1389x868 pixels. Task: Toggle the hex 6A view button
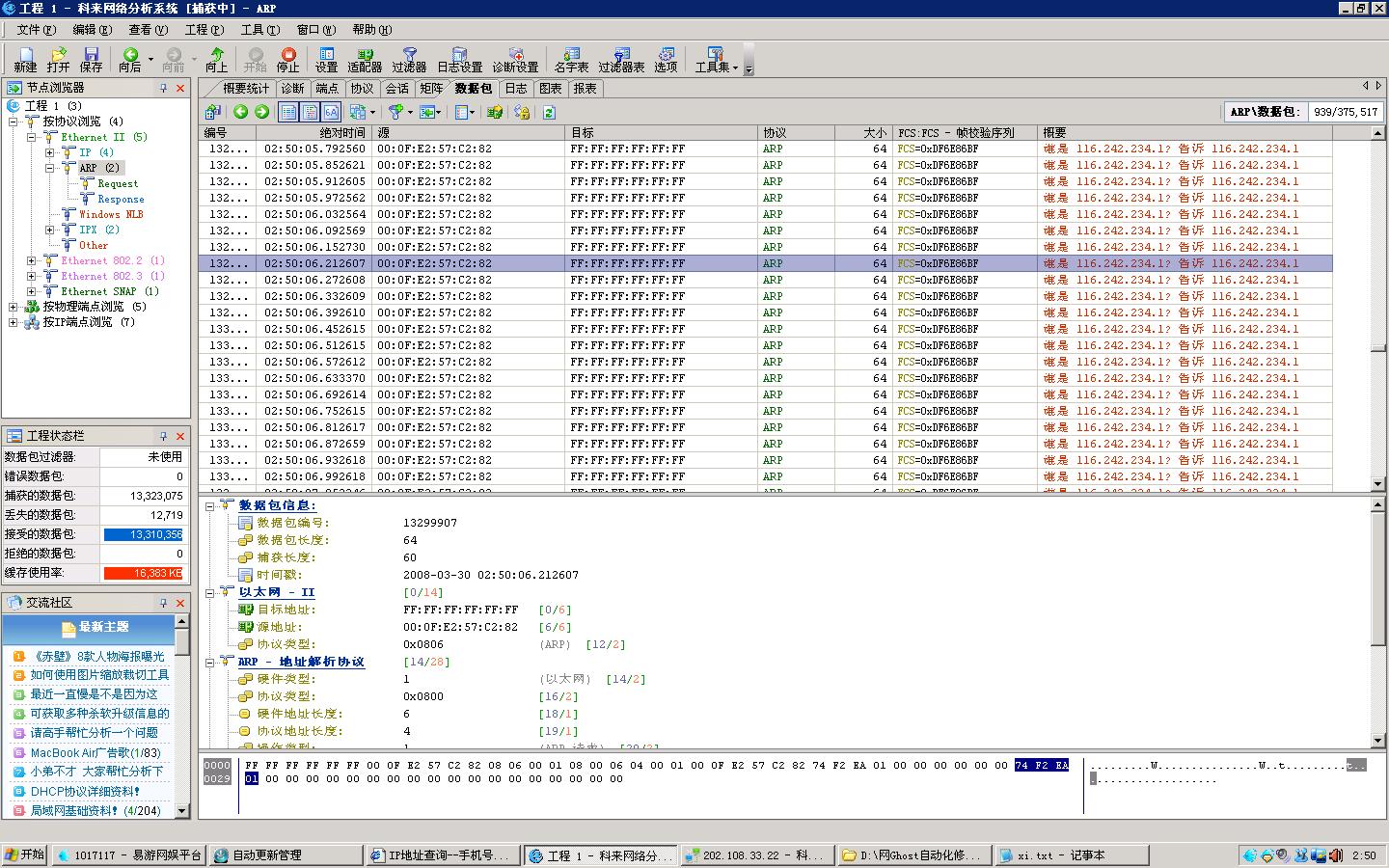[331, 112]
